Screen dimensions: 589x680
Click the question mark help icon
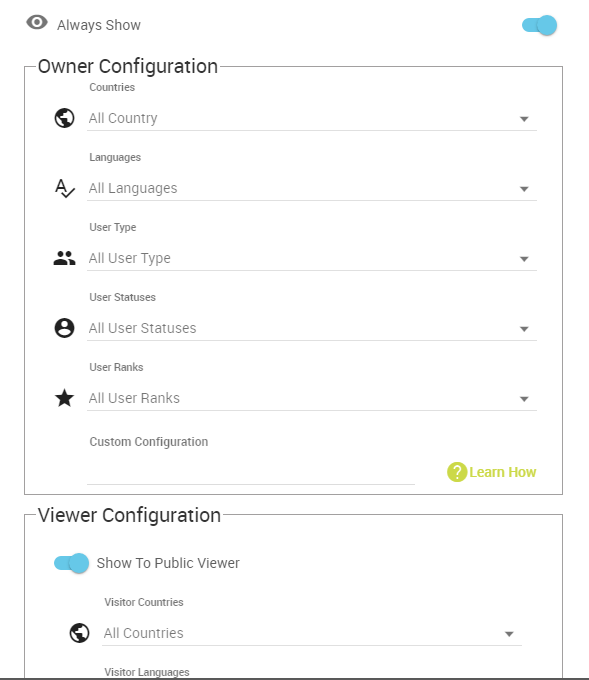[x=457, y=472]
